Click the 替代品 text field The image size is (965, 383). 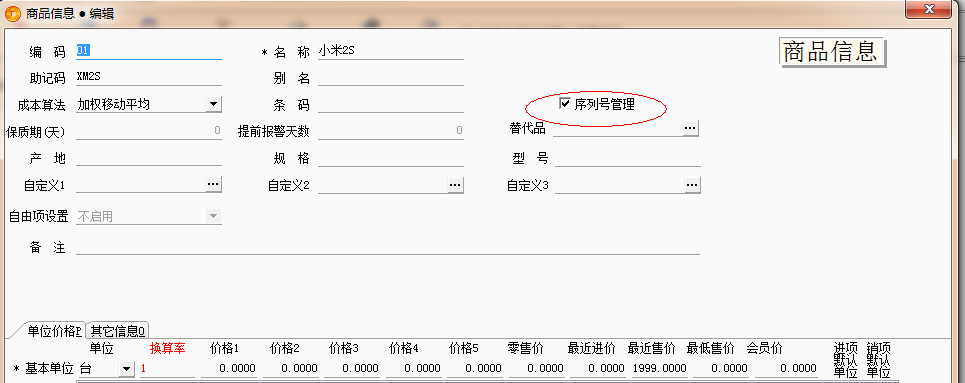(x=617, y=128)
